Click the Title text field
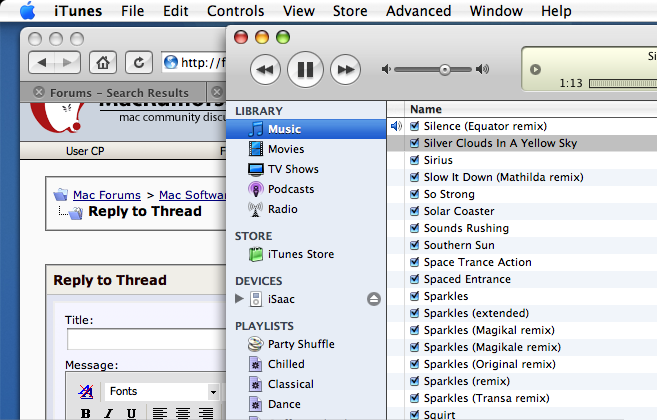The height and width of the screenshot is (420, 657). 147,339
